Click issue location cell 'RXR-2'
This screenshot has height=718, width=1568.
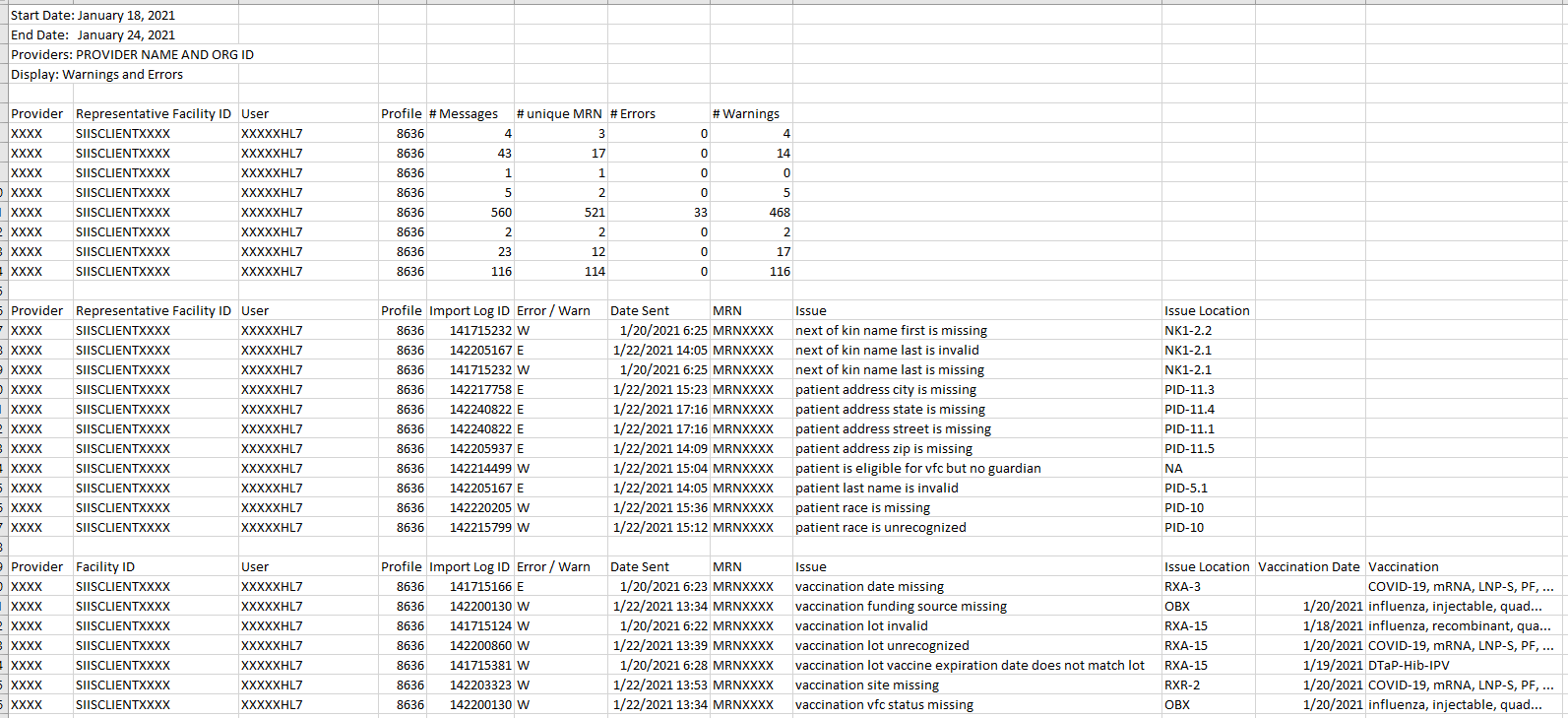point(1208,685)
